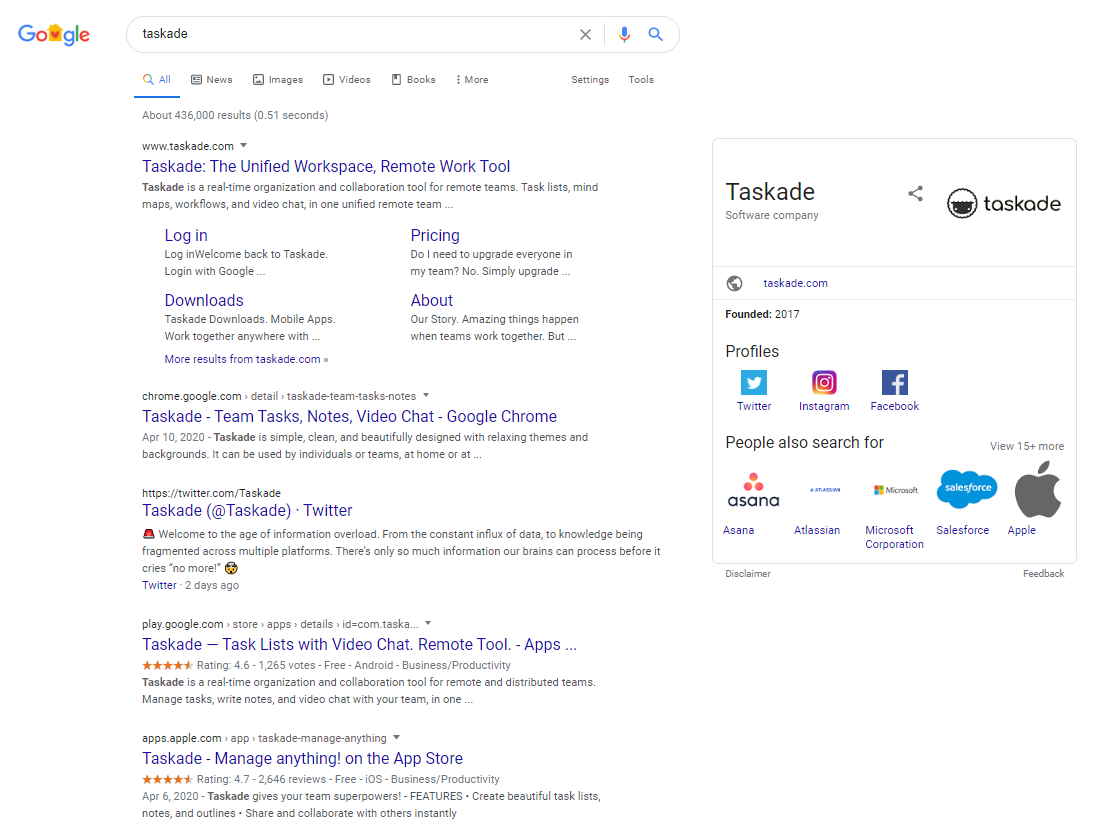Start voice search with the microphone icon
The width and height of the screenshot is (1104, 839).
pos(624,34)
